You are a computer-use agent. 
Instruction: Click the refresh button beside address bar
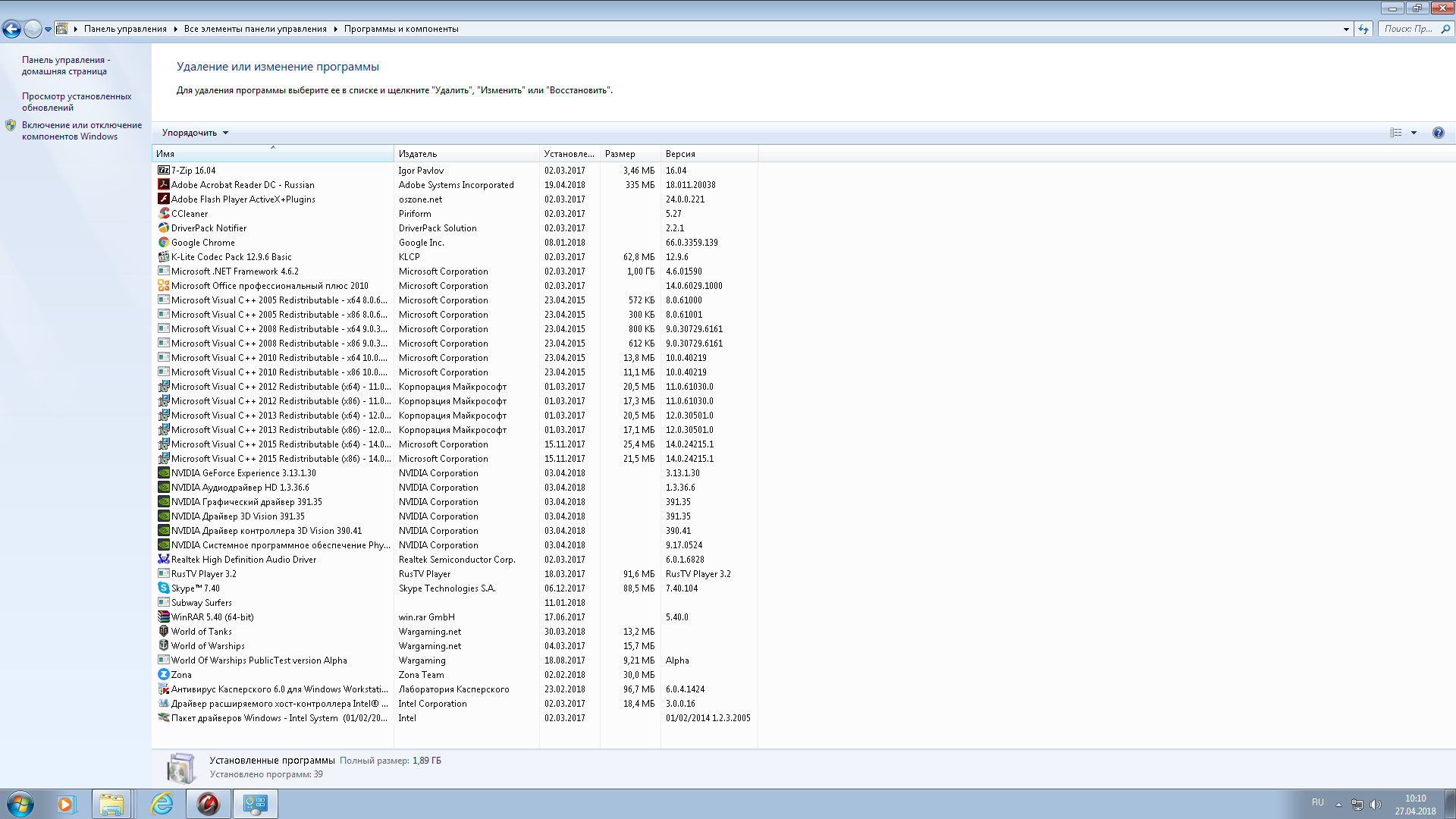click(1363, 29)
